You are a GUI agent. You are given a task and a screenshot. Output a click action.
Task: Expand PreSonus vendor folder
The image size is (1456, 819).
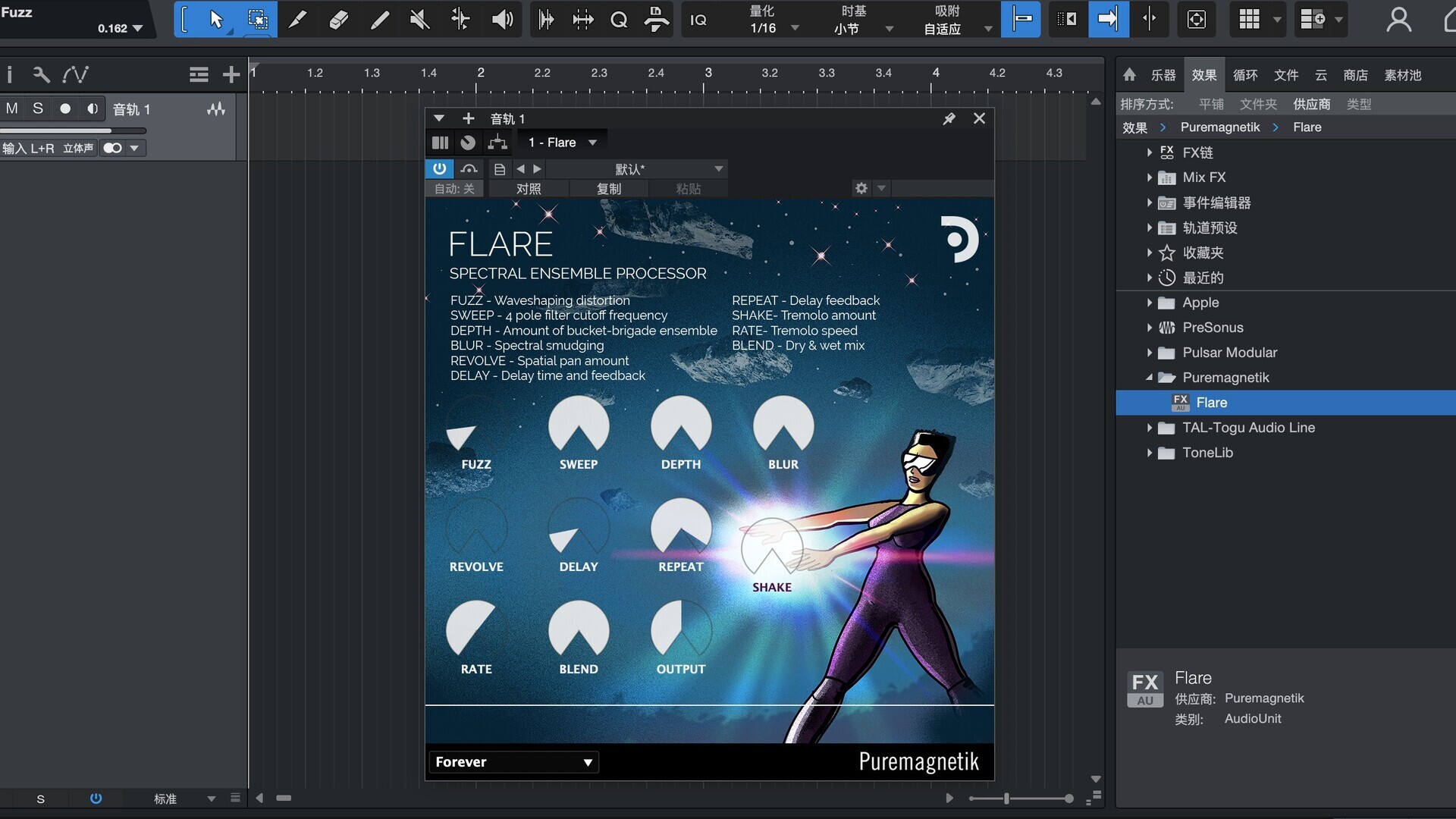point(1149,328)
